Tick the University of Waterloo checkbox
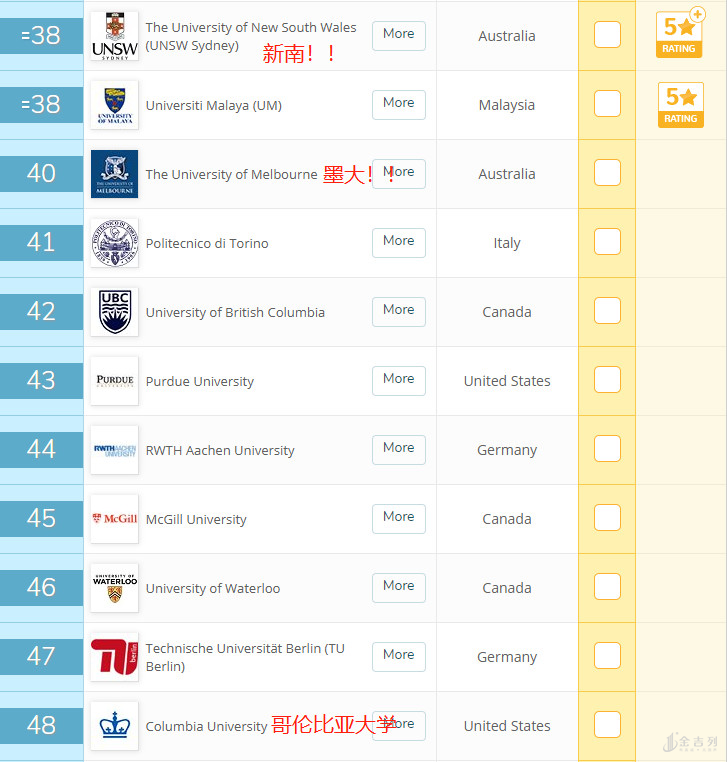The height and width of the screenshot is (762, 727). (x=607, y=587)
